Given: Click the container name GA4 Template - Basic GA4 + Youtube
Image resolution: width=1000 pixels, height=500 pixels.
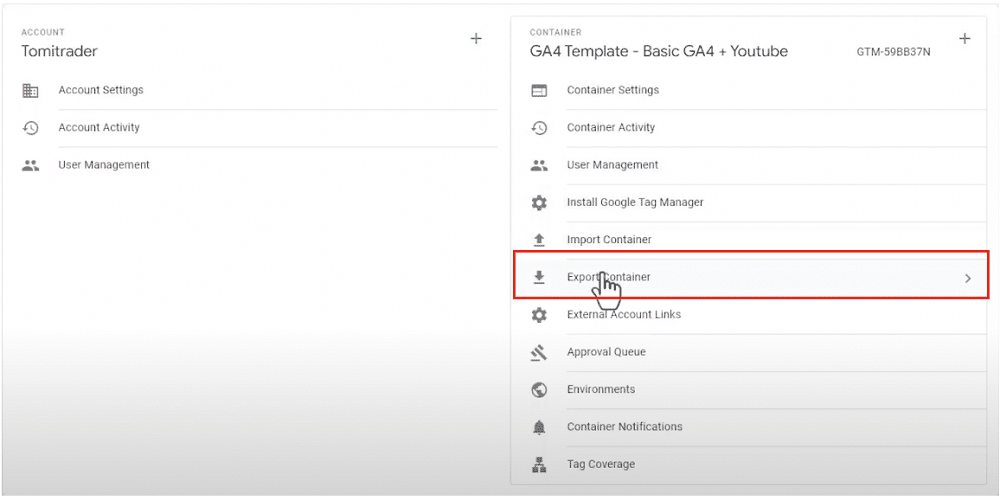Looking at the screenshot, I should pyautogui.click(x=659, y=51).
